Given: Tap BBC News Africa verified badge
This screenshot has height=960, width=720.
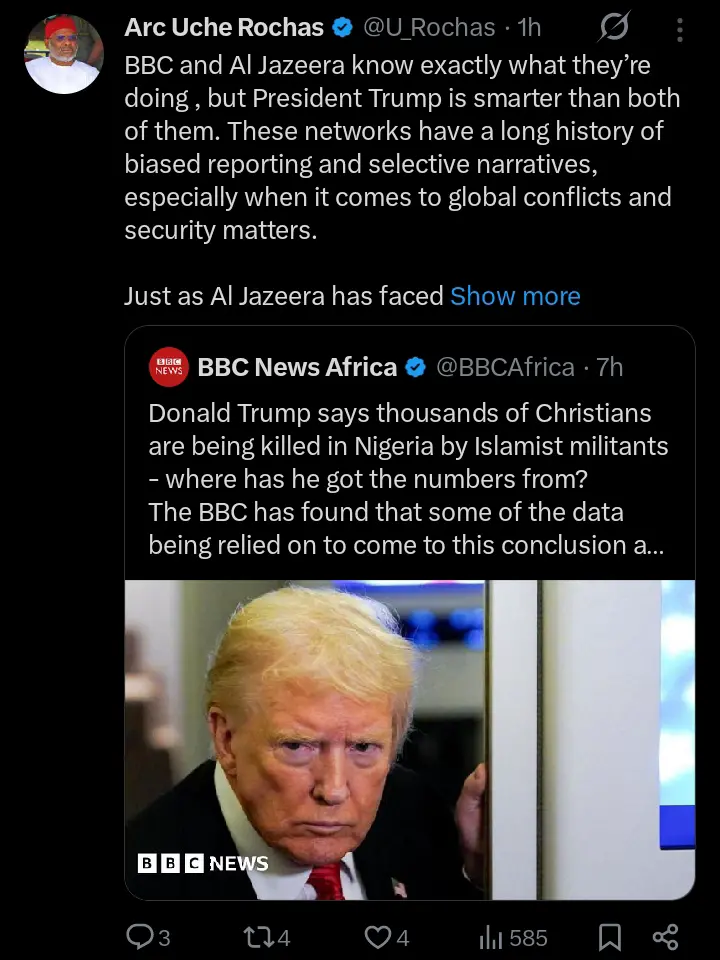Looking at the screenshot, I should (x=415, y=368).
